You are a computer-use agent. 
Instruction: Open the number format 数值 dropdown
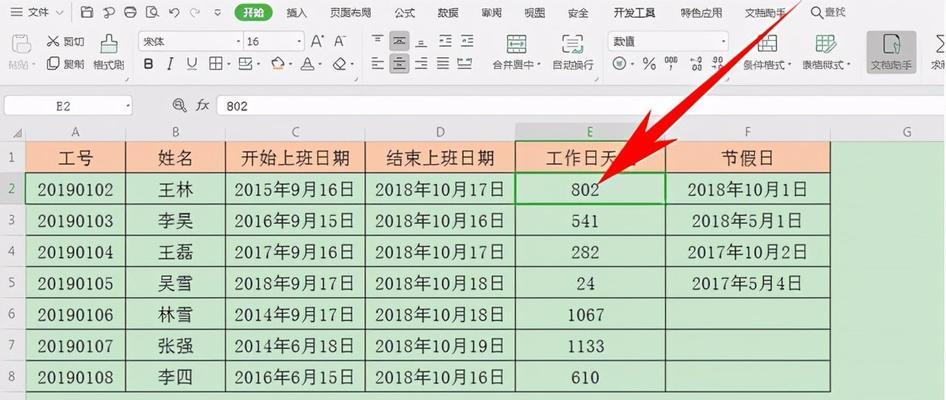723,41
